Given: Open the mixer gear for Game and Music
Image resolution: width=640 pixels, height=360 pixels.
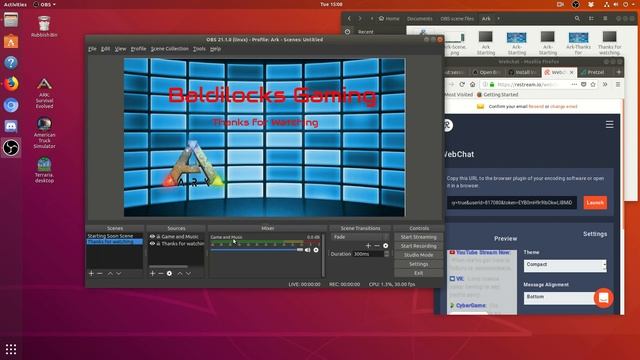Looking at the screenshot, I should pos(316,250).
